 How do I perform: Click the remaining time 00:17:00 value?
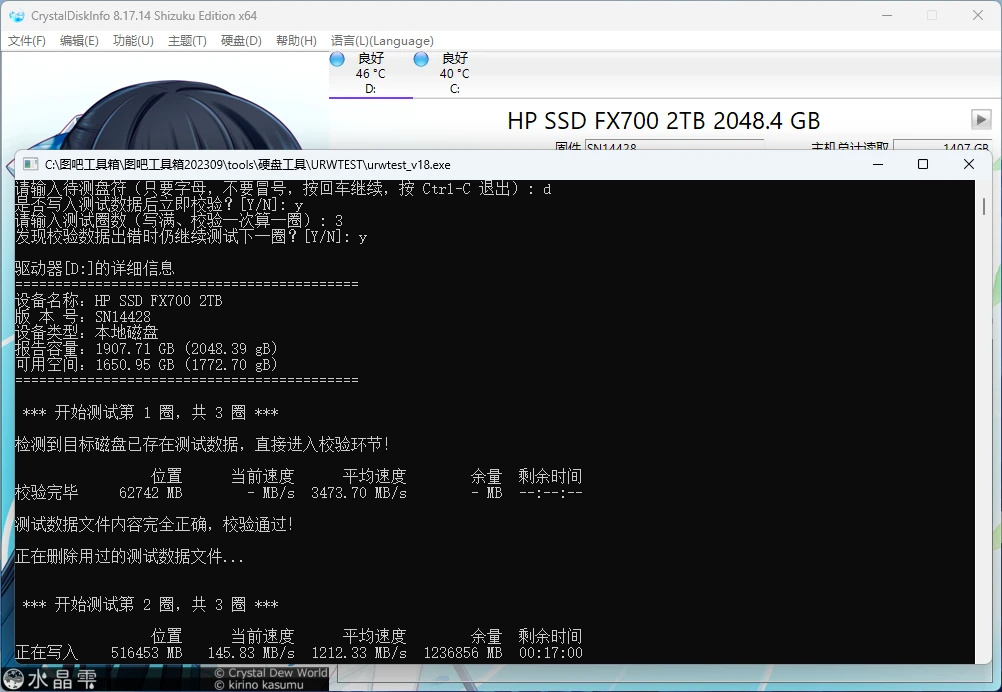click(x=550, y=652)
